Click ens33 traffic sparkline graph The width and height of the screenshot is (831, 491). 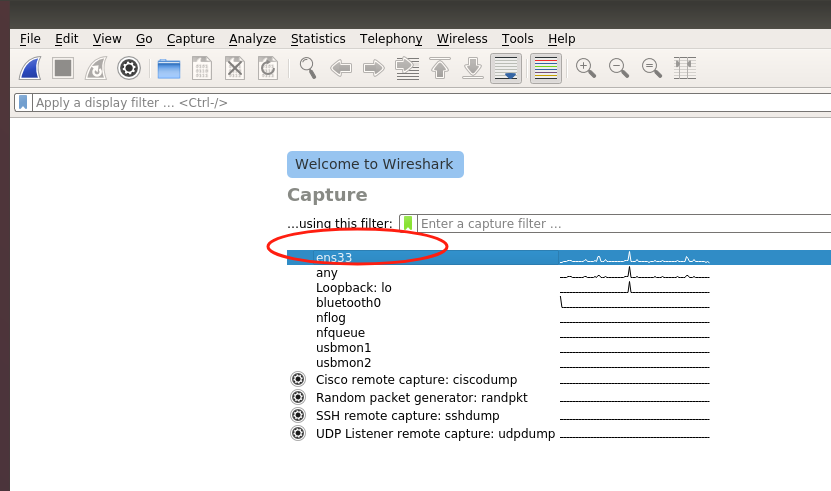click(x=634, y=258)
